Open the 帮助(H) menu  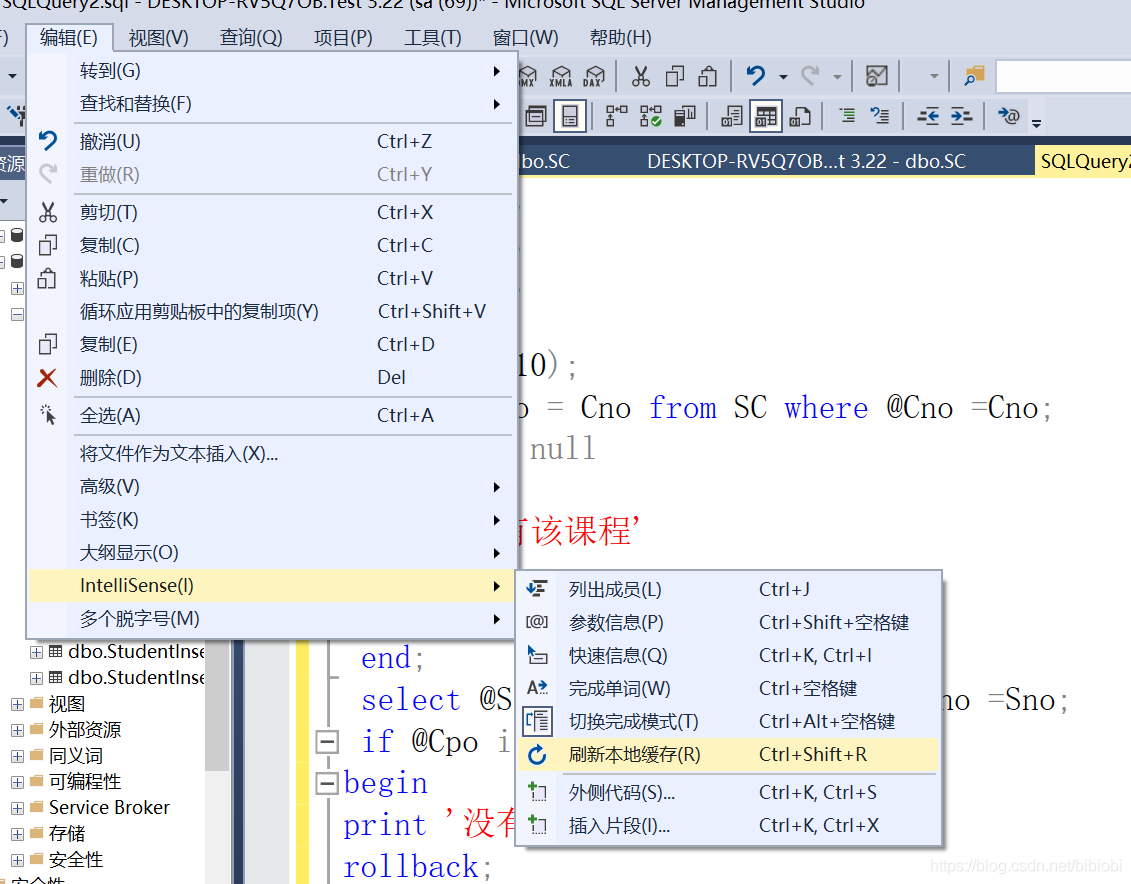click(x=620, y=37)
